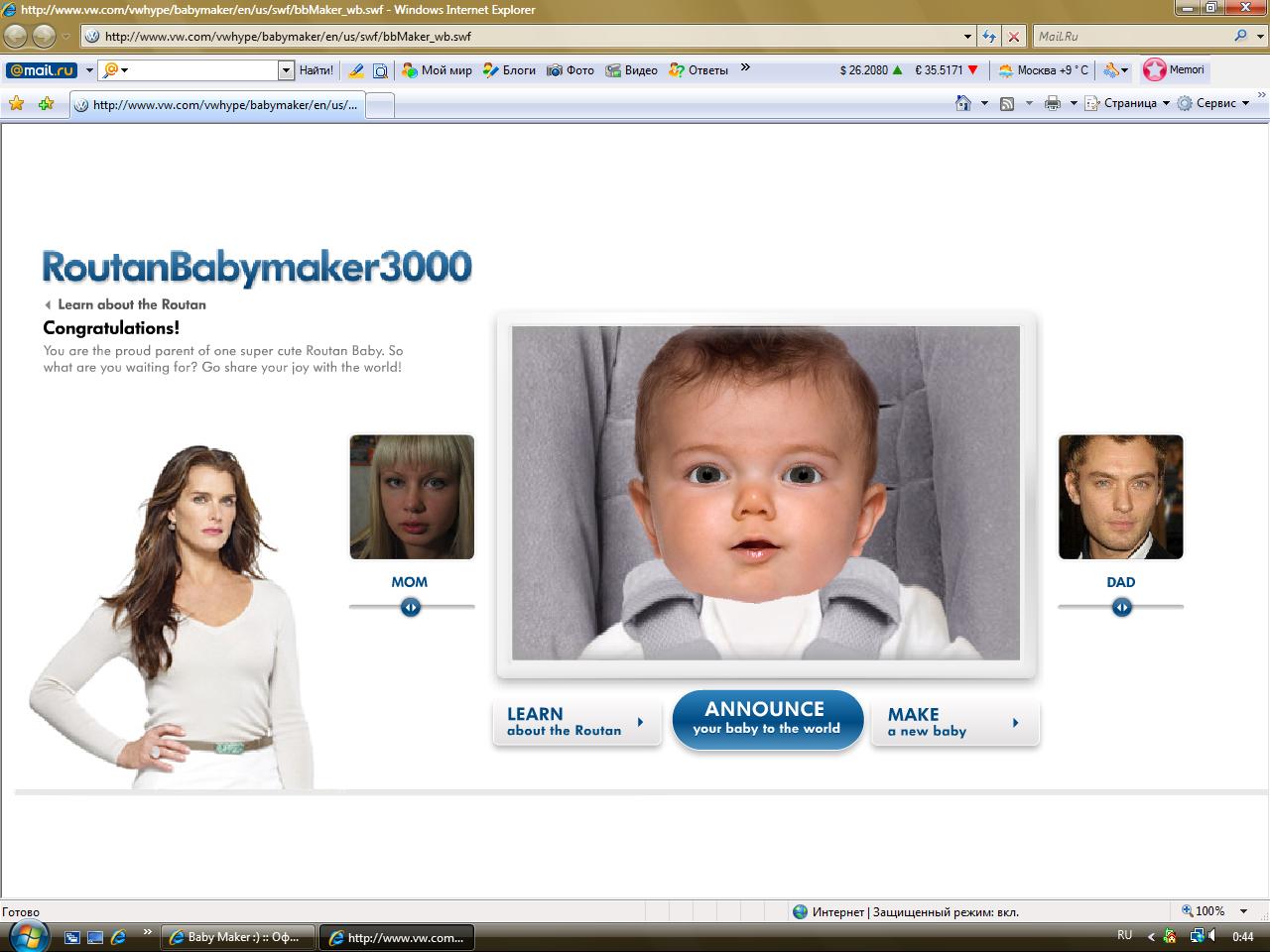
Task: Click the generated baby picture
Action: tap(766, 493)
